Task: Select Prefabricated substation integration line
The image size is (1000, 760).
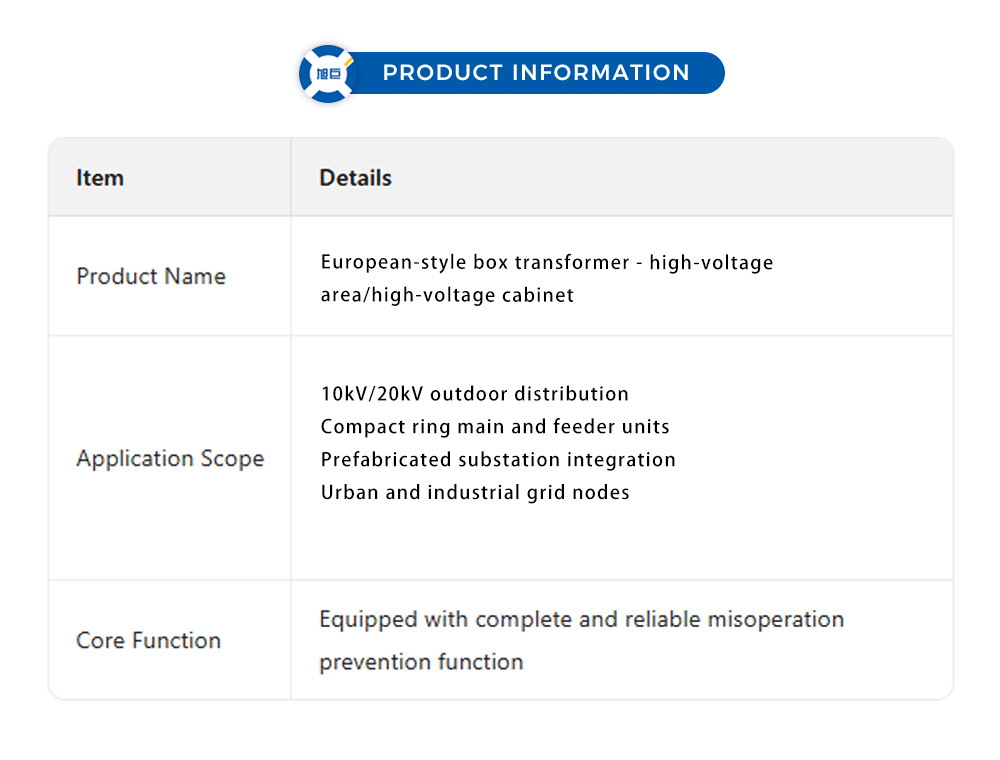Action: click(x=498, y=460)
